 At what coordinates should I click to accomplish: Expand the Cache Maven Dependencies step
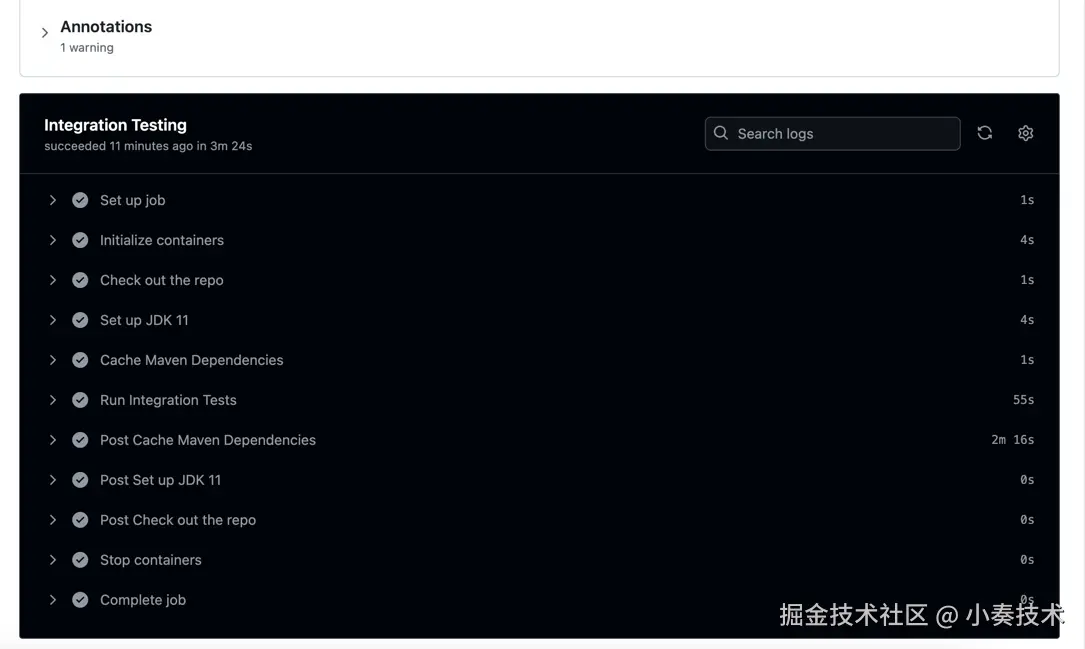coord(53,360)
